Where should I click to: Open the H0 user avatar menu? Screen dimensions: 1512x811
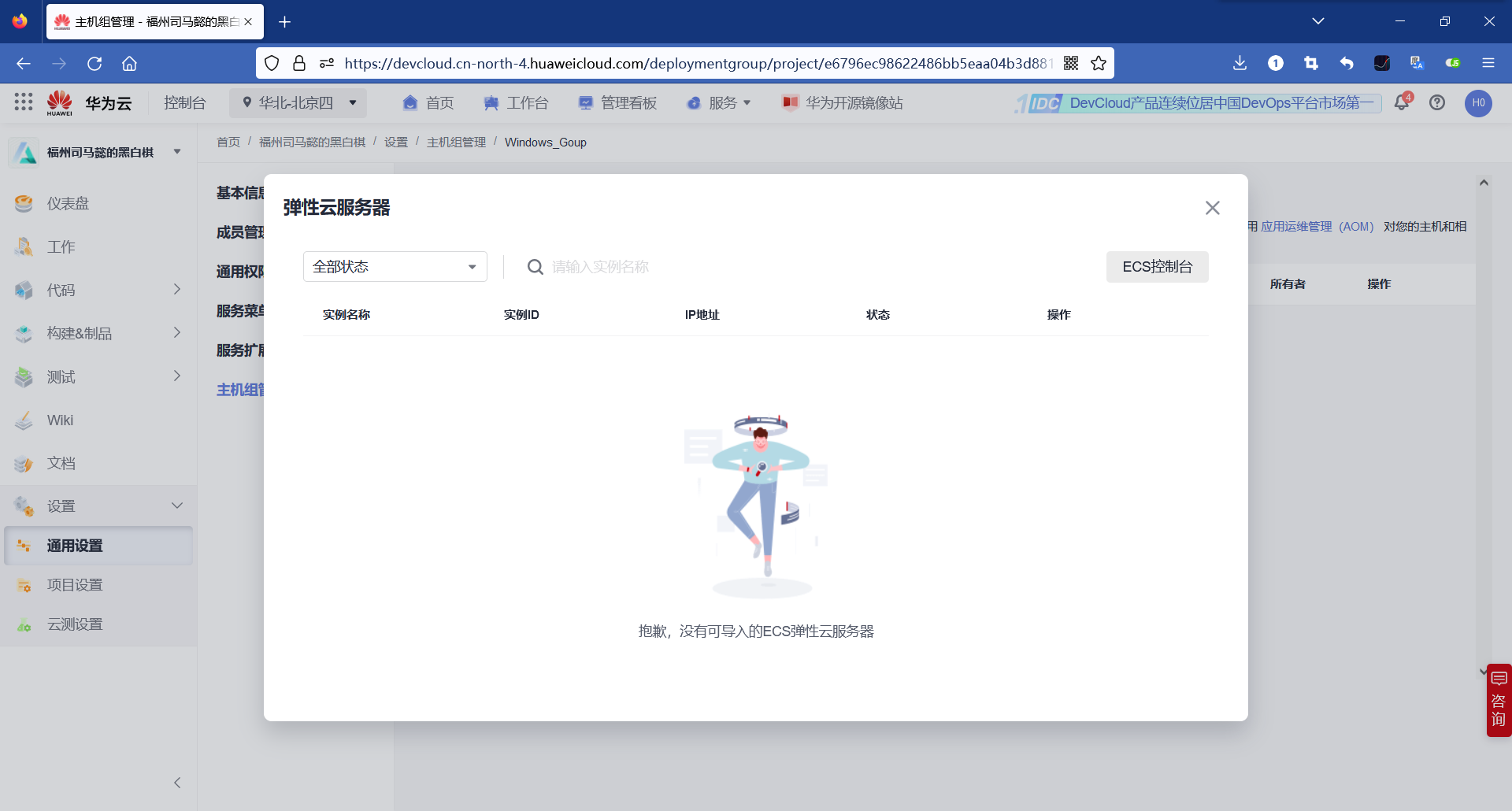[x=1478, y=103]
